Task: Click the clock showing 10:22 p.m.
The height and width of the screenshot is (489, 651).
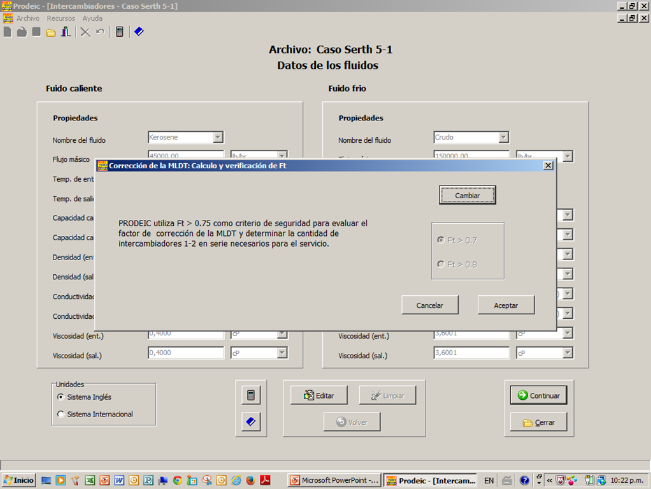Action: [627, 480]
